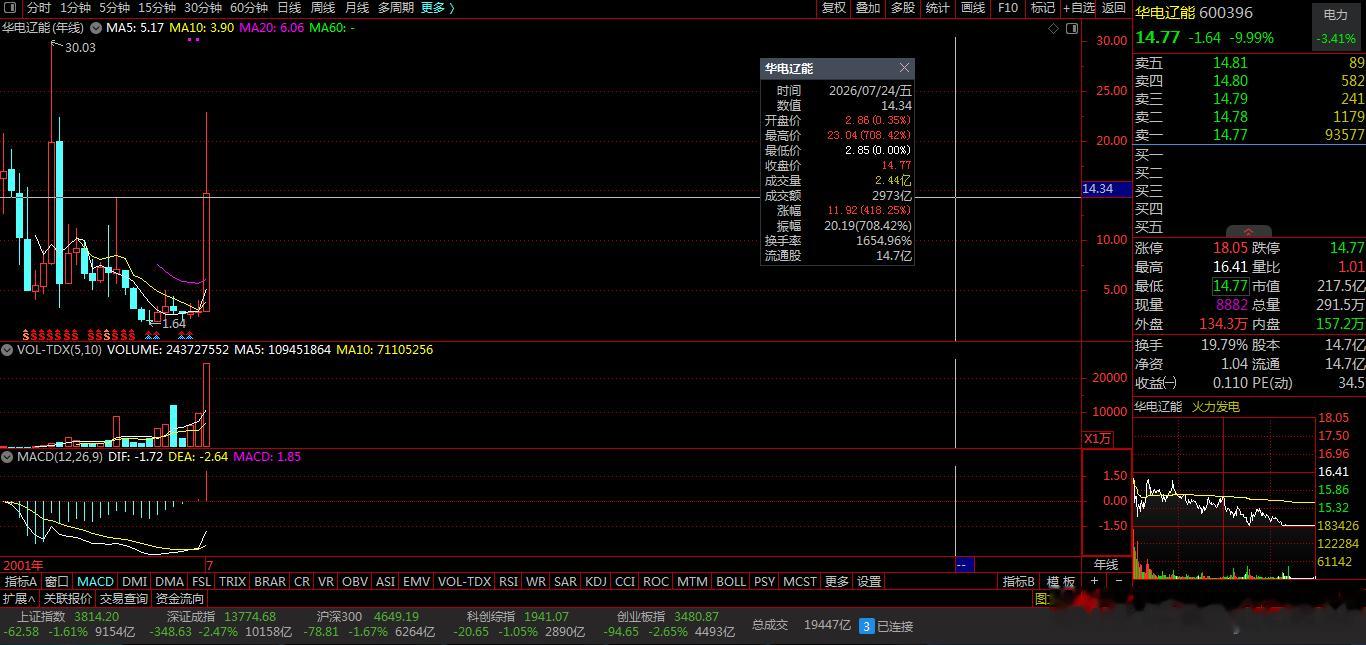This screenshot has height=645, width=1366.
Task: Select 60分钟 period
Action: [x=248, y=8]
